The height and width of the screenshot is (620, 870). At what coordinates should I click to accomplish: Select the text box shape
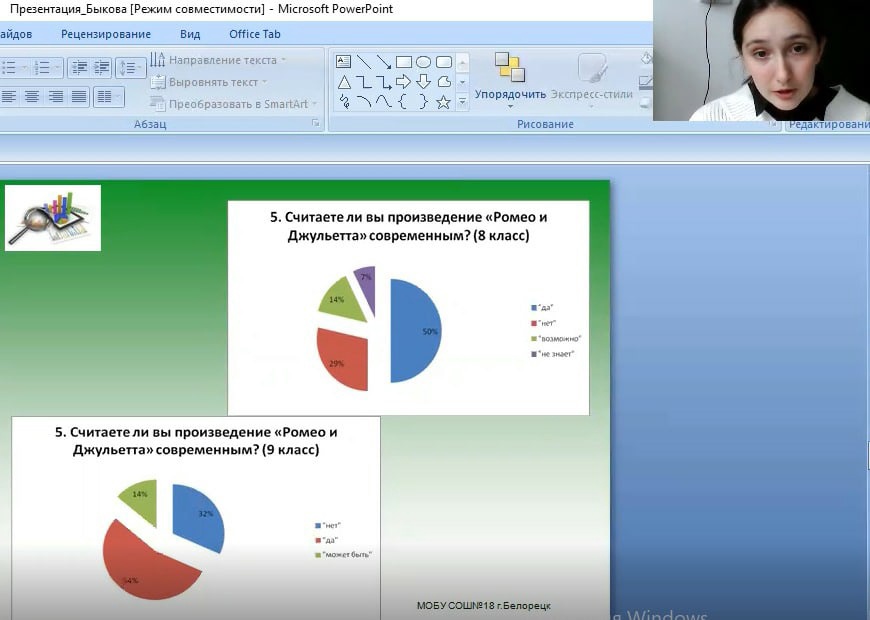343,62
